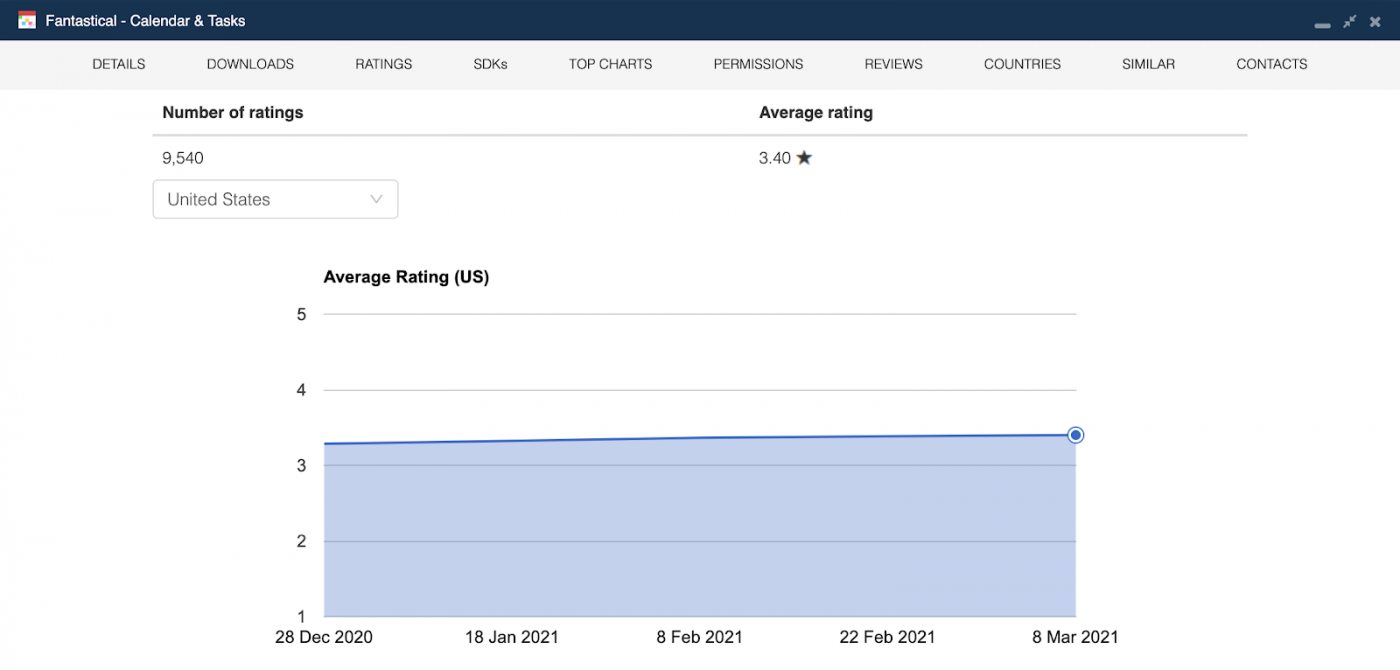The height and width of the screenshot is (670, 1400).
Task: Go to the SDKs tab
Action: (x=491, y=64)
